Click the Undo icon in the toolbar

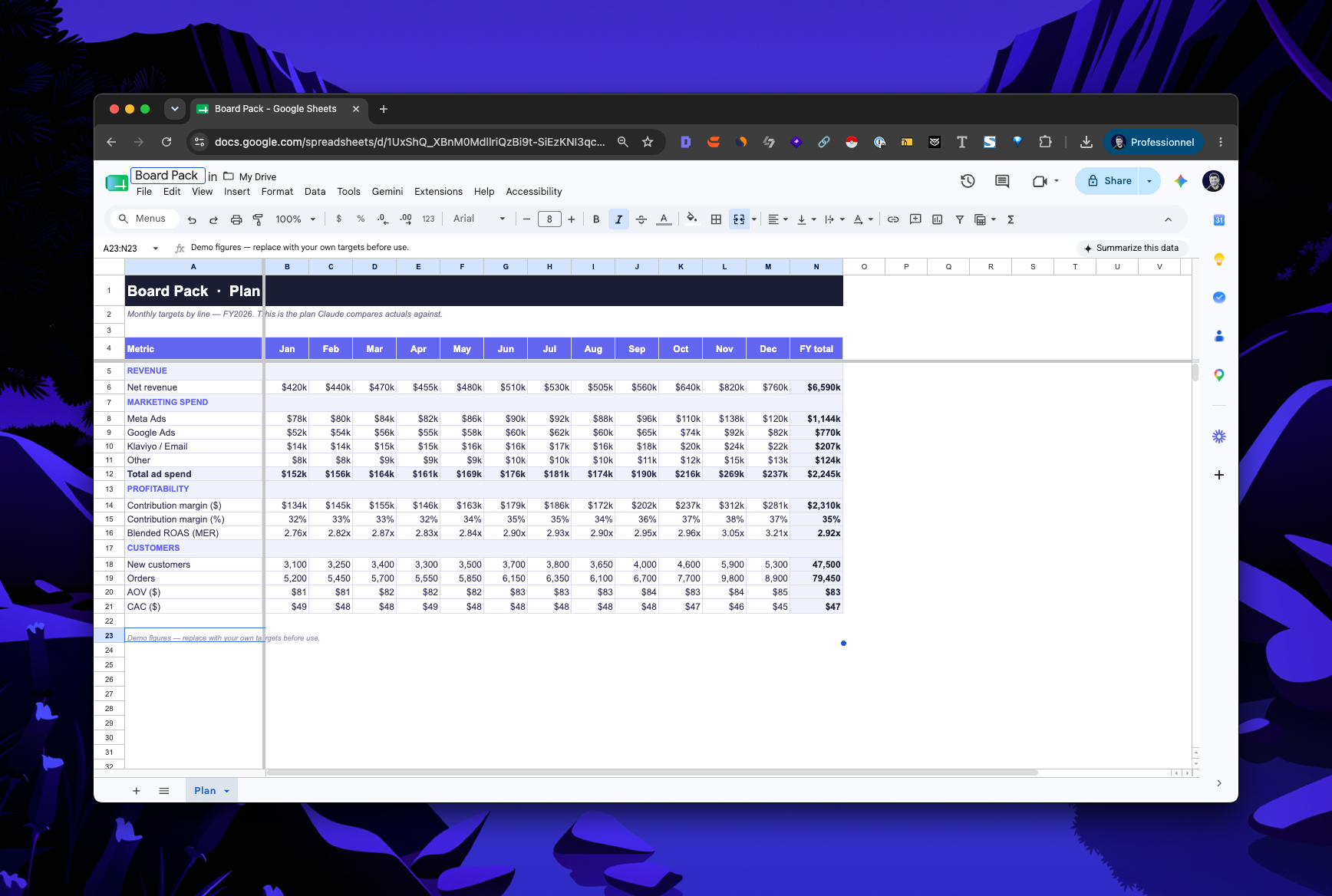[192, 219]
